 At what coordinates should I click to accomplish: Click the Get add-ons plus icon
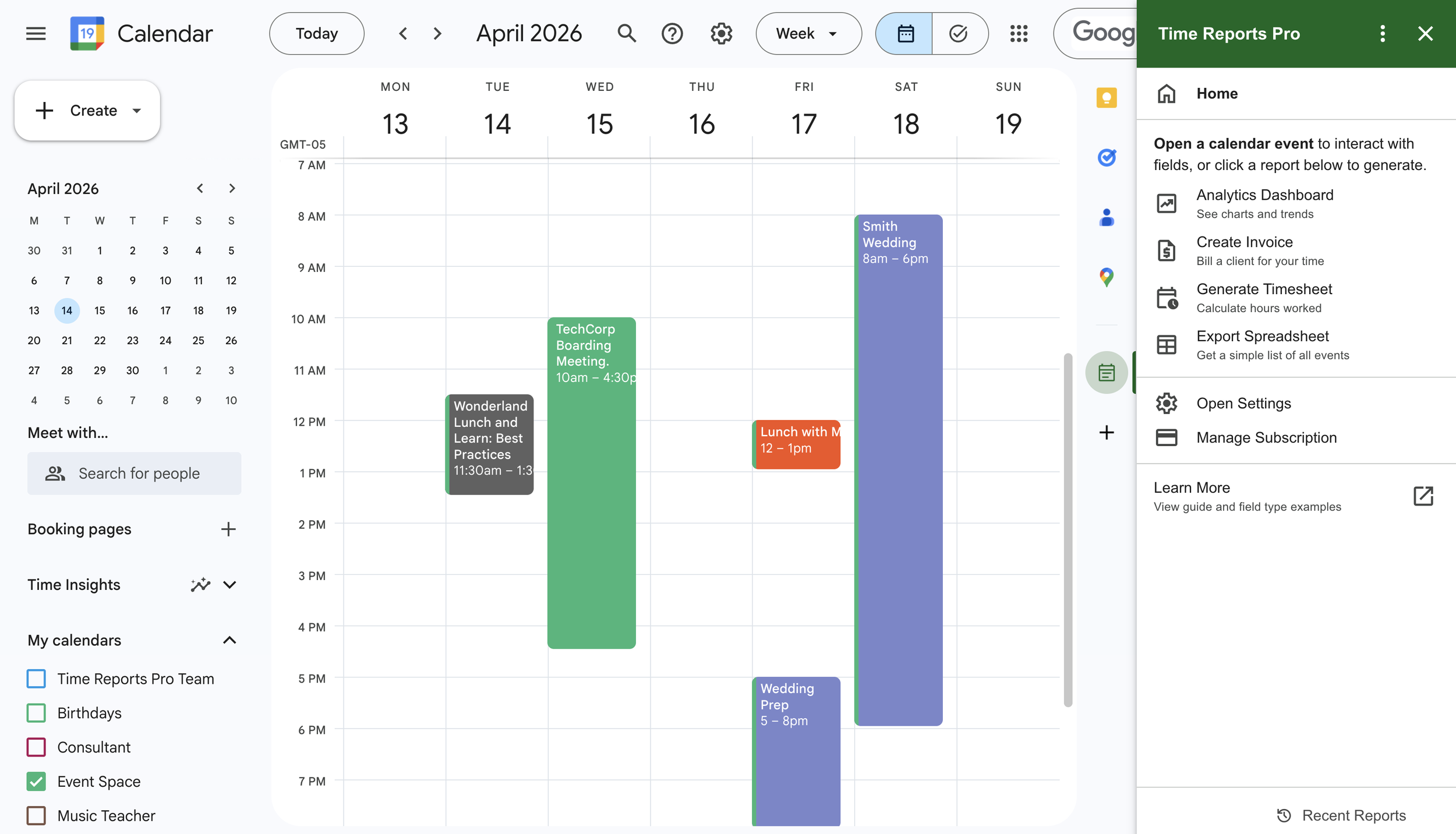[1106, 432]
